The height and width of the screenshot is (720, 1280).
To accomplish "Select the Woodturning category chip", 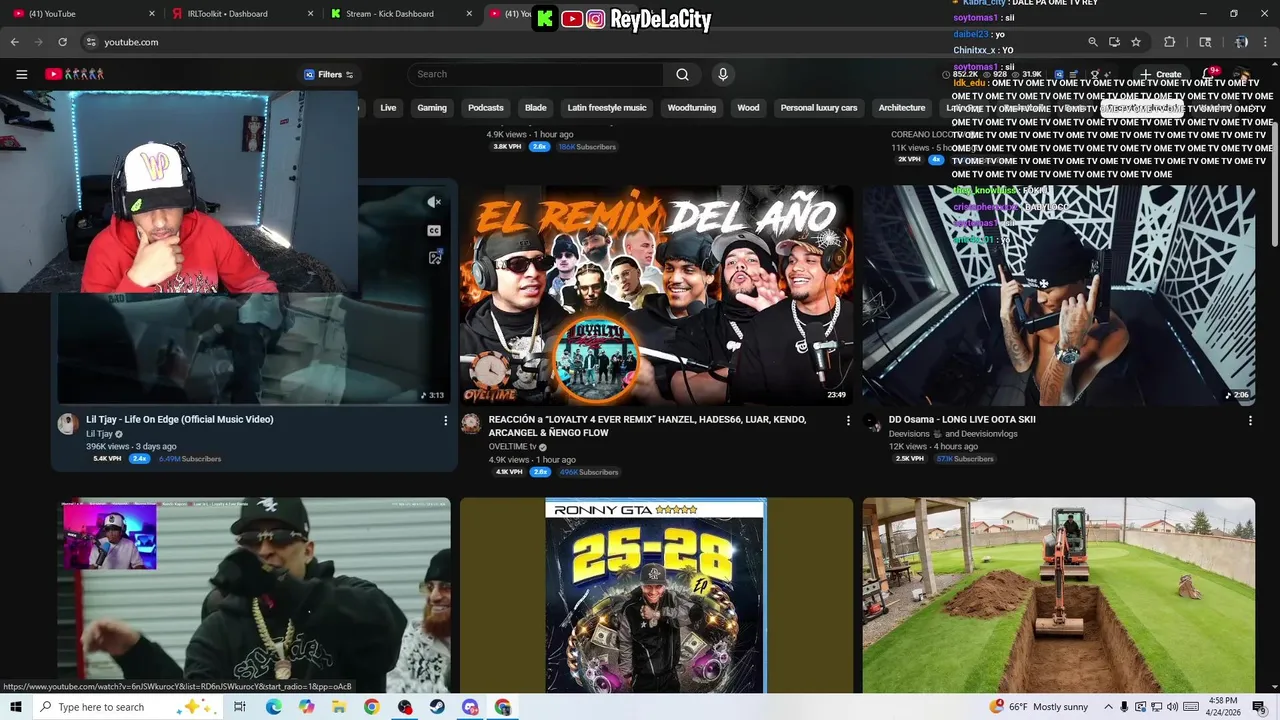I will tap(692, 108).
